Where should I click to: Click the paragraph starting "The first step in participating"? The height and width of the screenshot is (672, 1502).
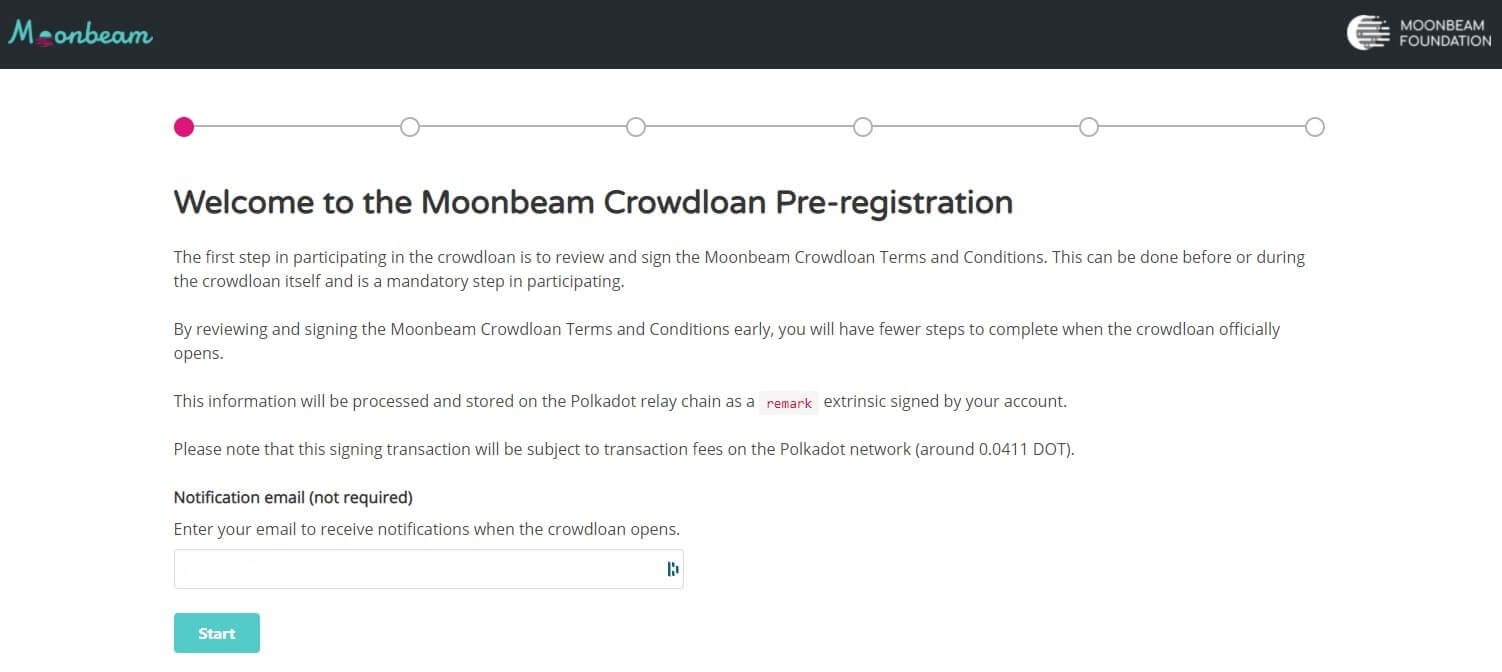(x=739, y=269)
